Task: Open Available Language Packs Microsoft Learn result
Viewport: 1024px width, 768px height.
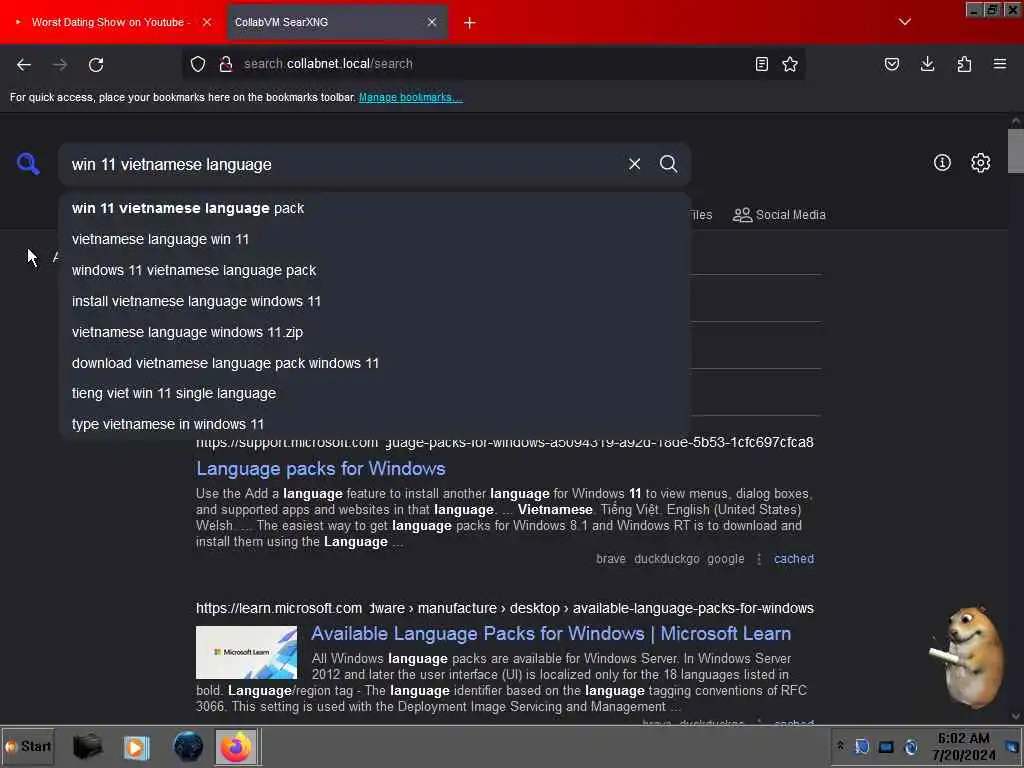Action: click(551, 633)
